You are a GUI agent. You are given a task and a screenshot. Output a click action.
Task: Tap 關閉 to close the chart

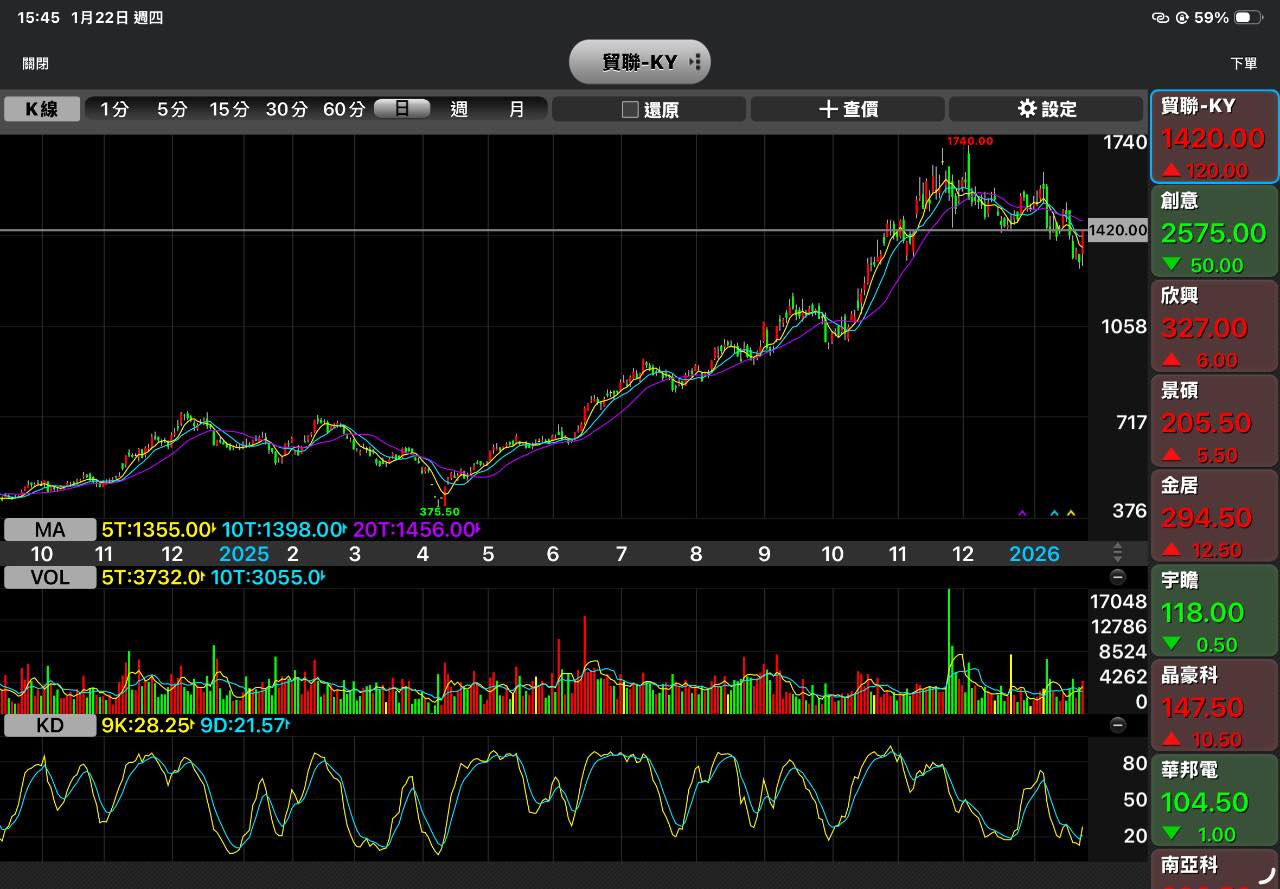36,63
